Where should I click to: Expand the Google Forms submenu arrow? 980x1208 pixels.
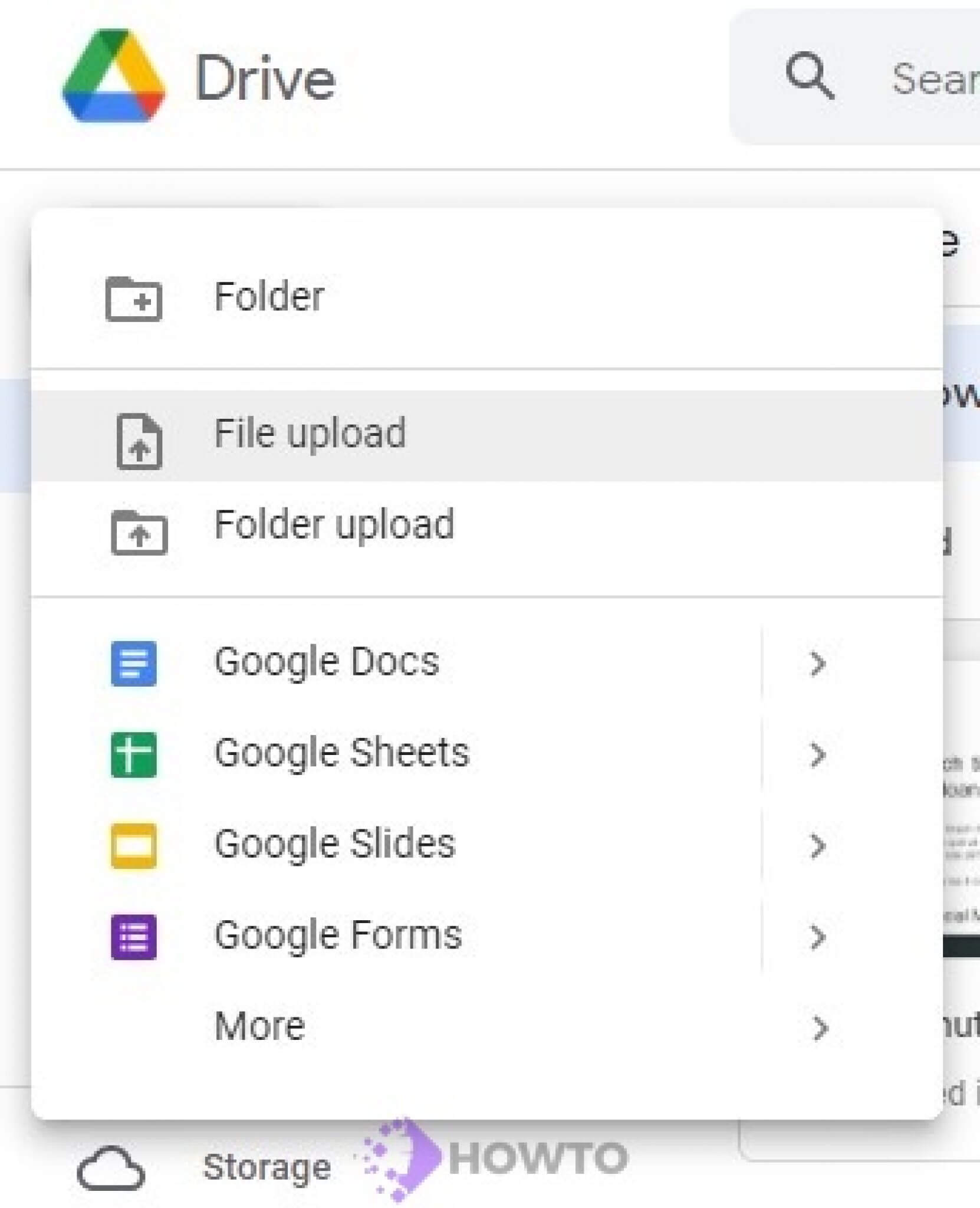(817, 937)
